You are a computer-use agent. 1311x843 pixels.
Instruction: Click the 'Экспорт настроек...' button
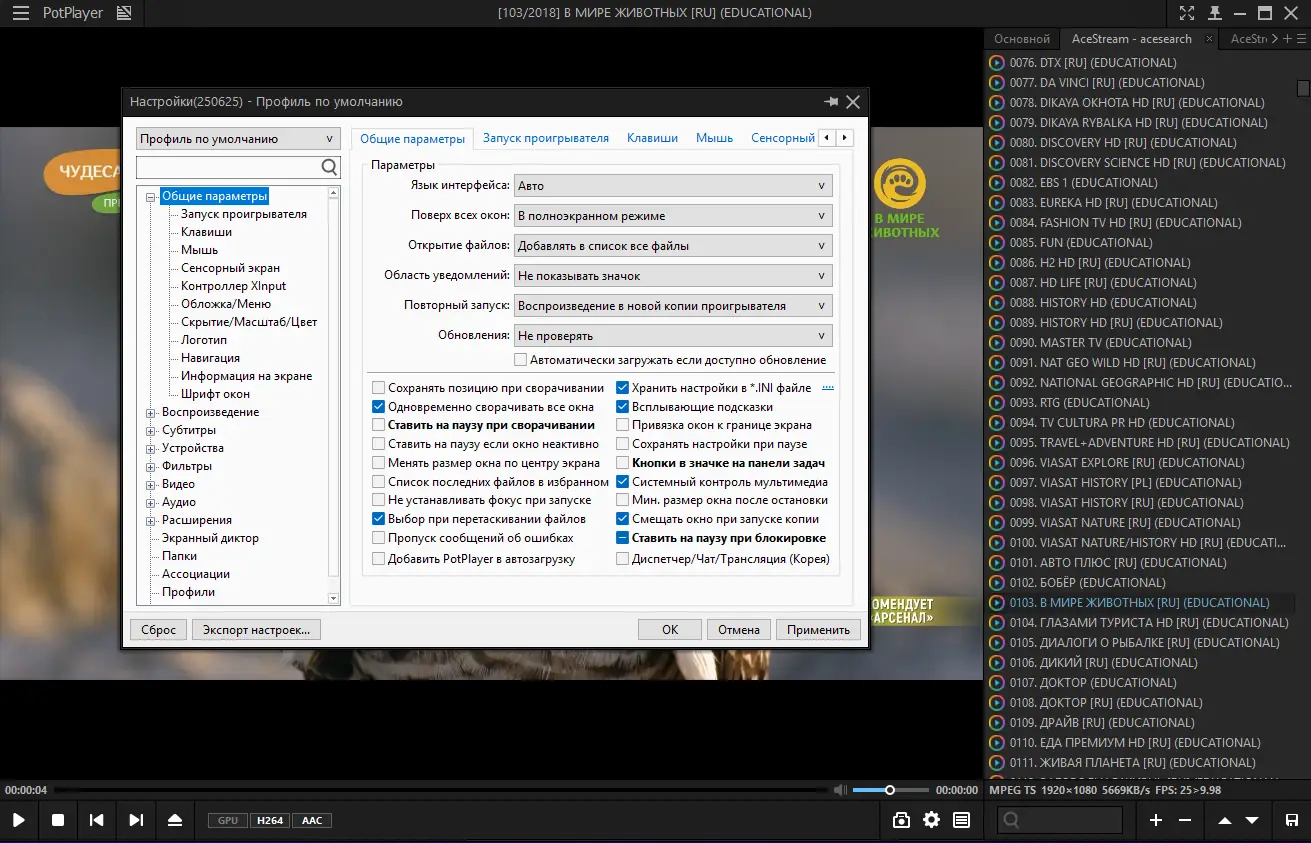pos(256,629)
